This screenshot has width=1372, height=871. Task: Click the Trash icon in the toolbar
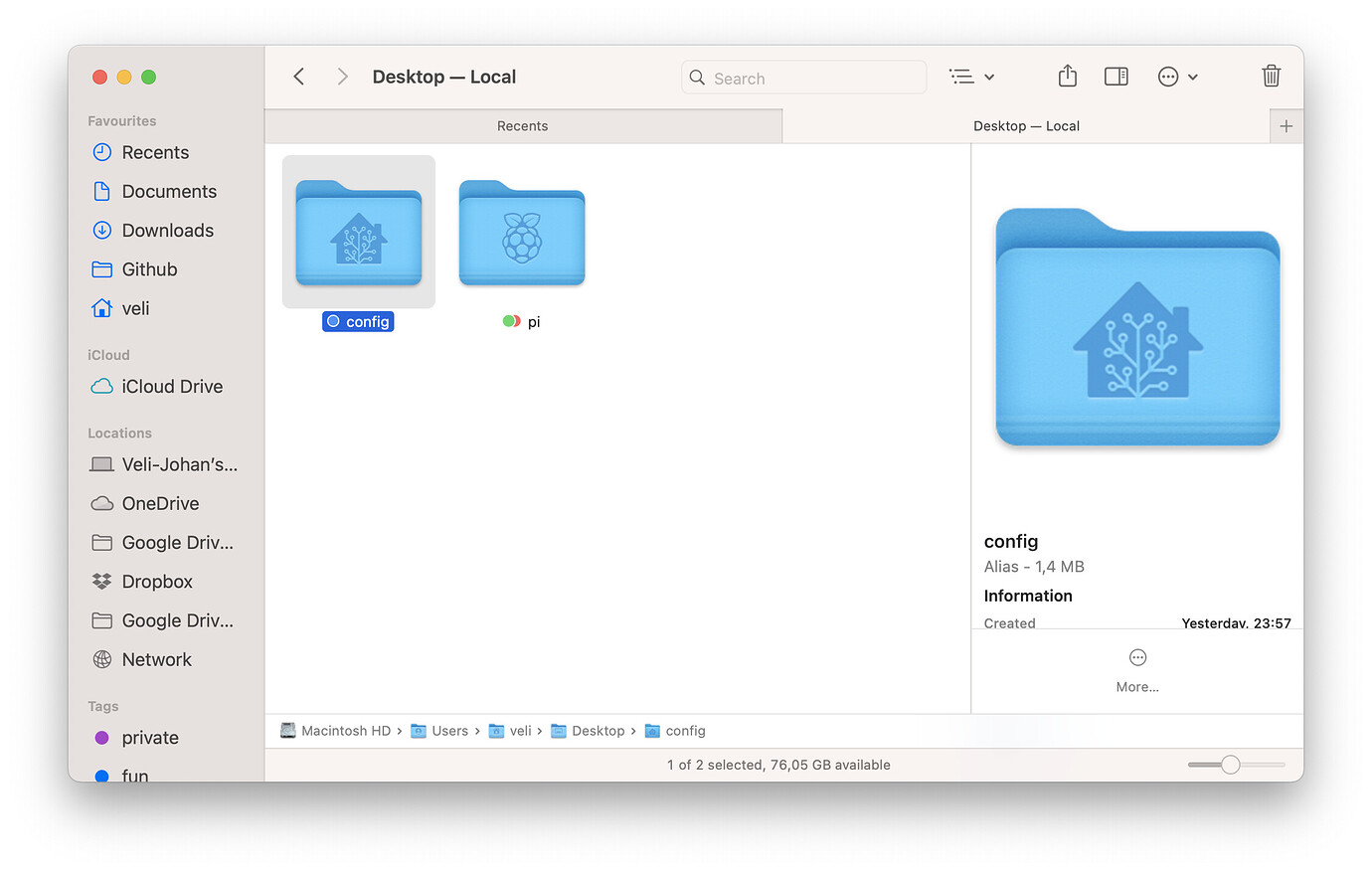pyautogui.click(x=1271, y=76)
